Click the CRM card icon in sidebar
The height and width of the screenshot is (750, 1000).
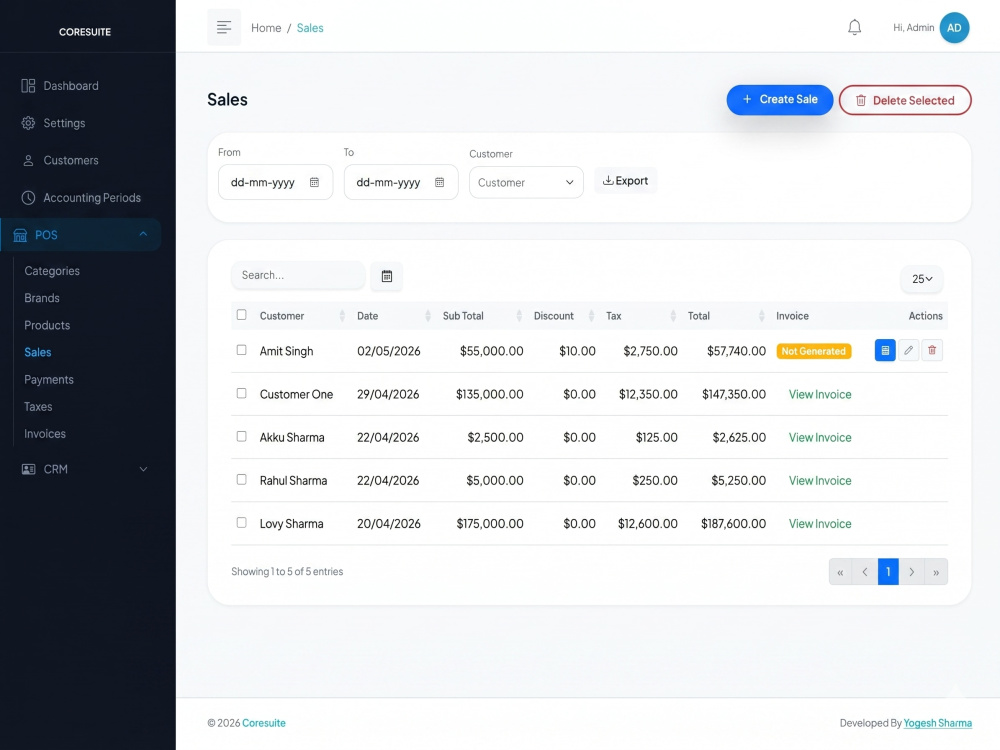(x=28, y=469)
